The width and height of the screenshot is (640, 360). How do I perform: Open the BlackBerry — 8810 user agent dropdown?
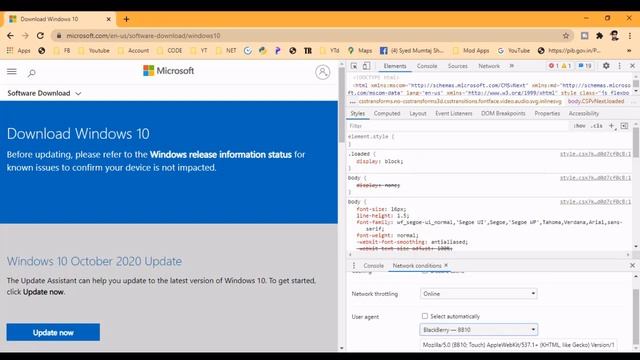(x=478, y=329)
